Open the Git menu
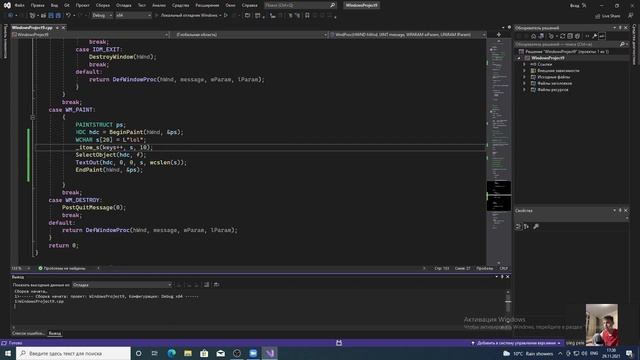Viewport: 640px width, 360px height. (67, 5)
